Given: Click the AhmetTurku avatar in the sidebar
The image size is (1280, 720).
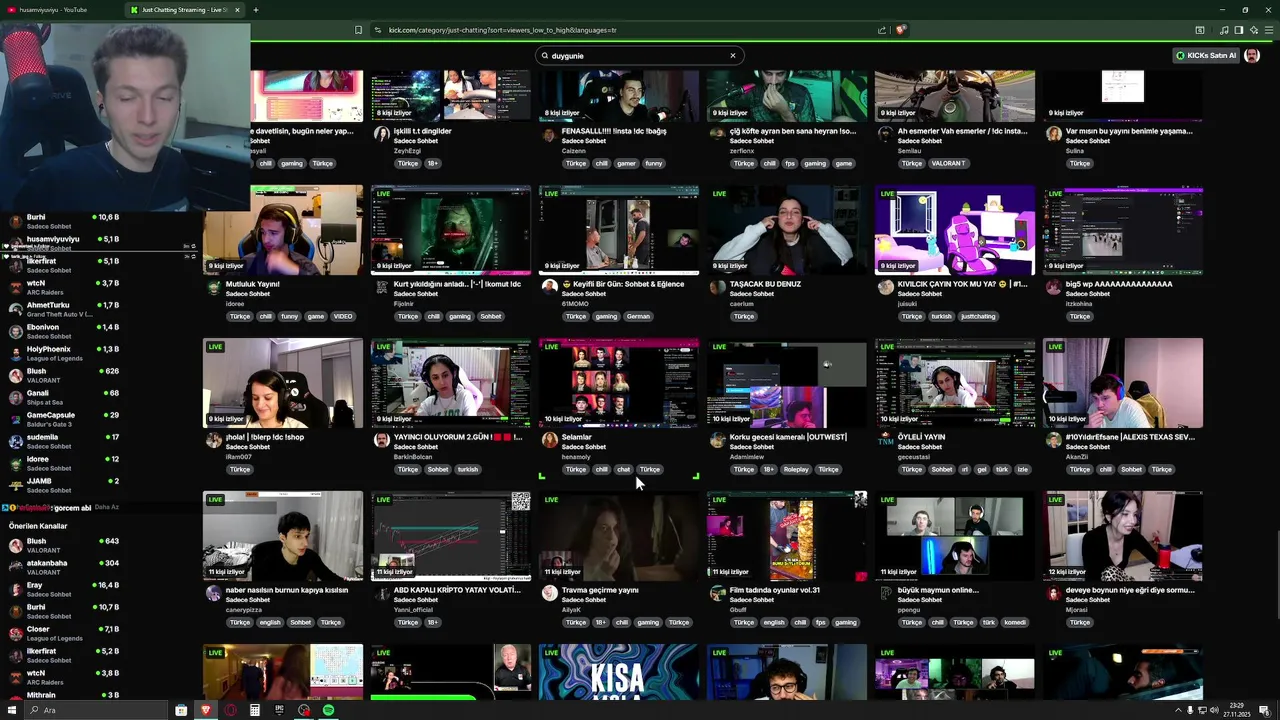Looking at the screenshot, I should tap(15, 309).
